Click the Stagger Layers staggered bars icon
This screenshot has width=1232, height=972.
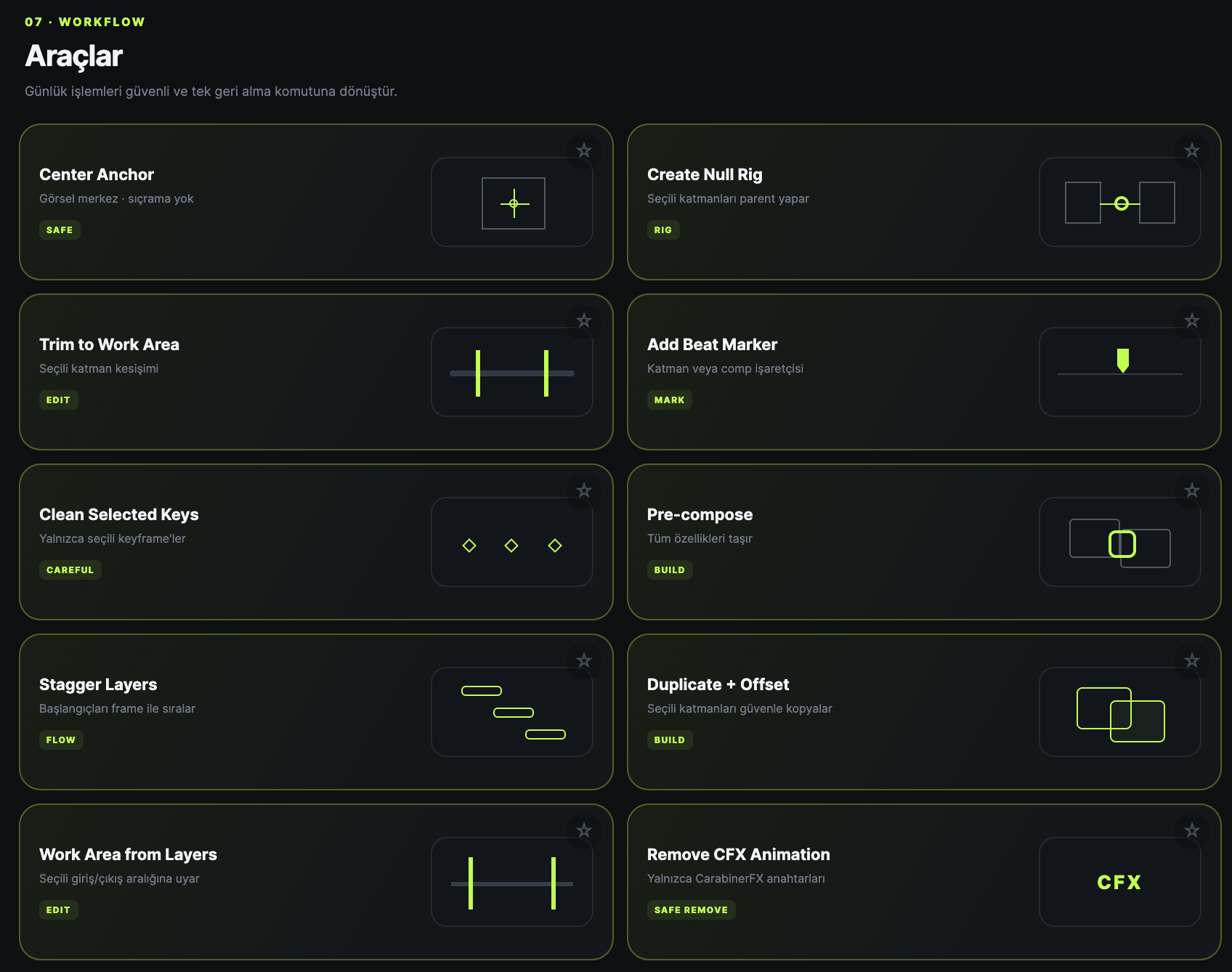(512, 712)
